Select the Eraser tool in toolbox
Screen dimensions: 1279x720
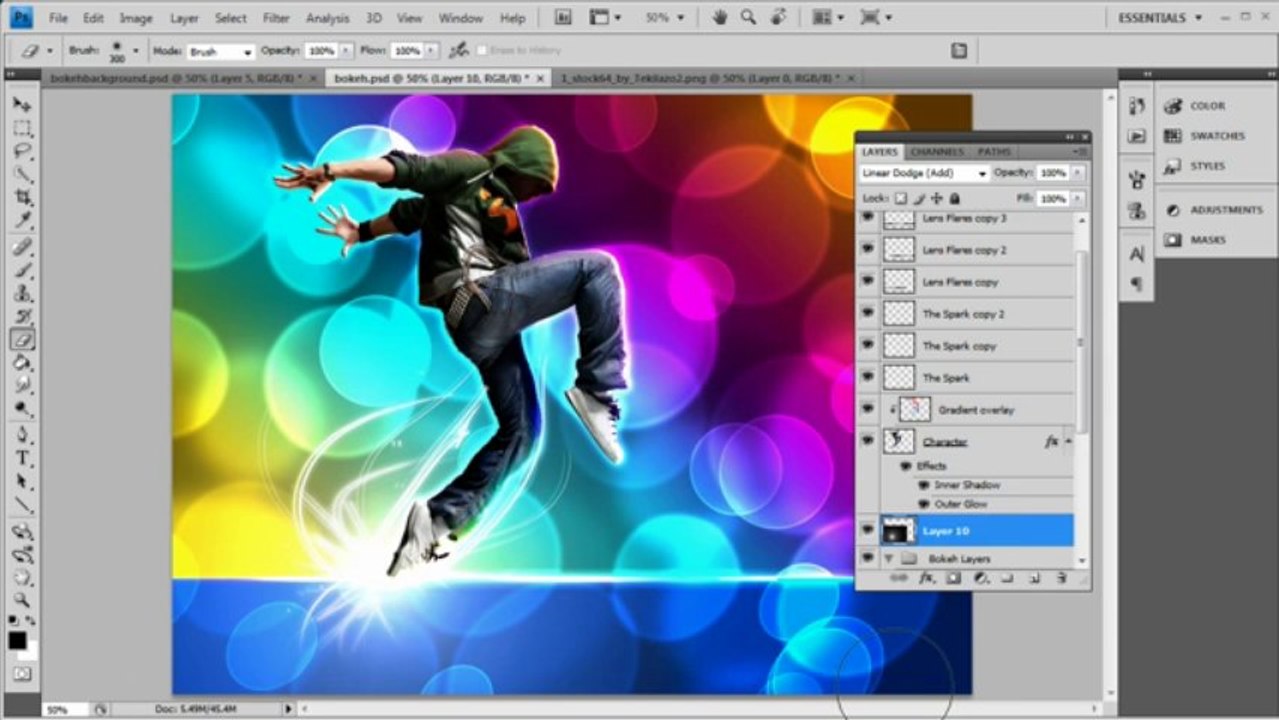pos(21,340)
